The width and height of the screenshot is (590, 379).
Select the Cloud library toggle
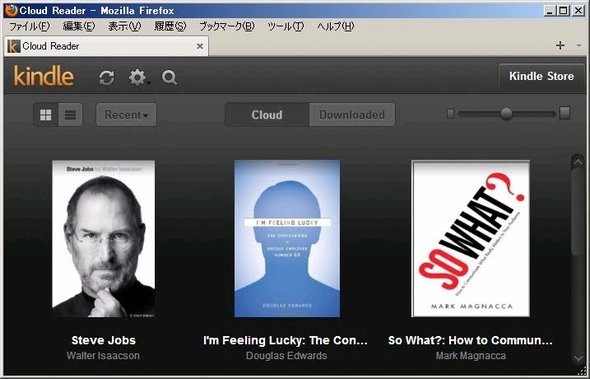coord(267,114)
